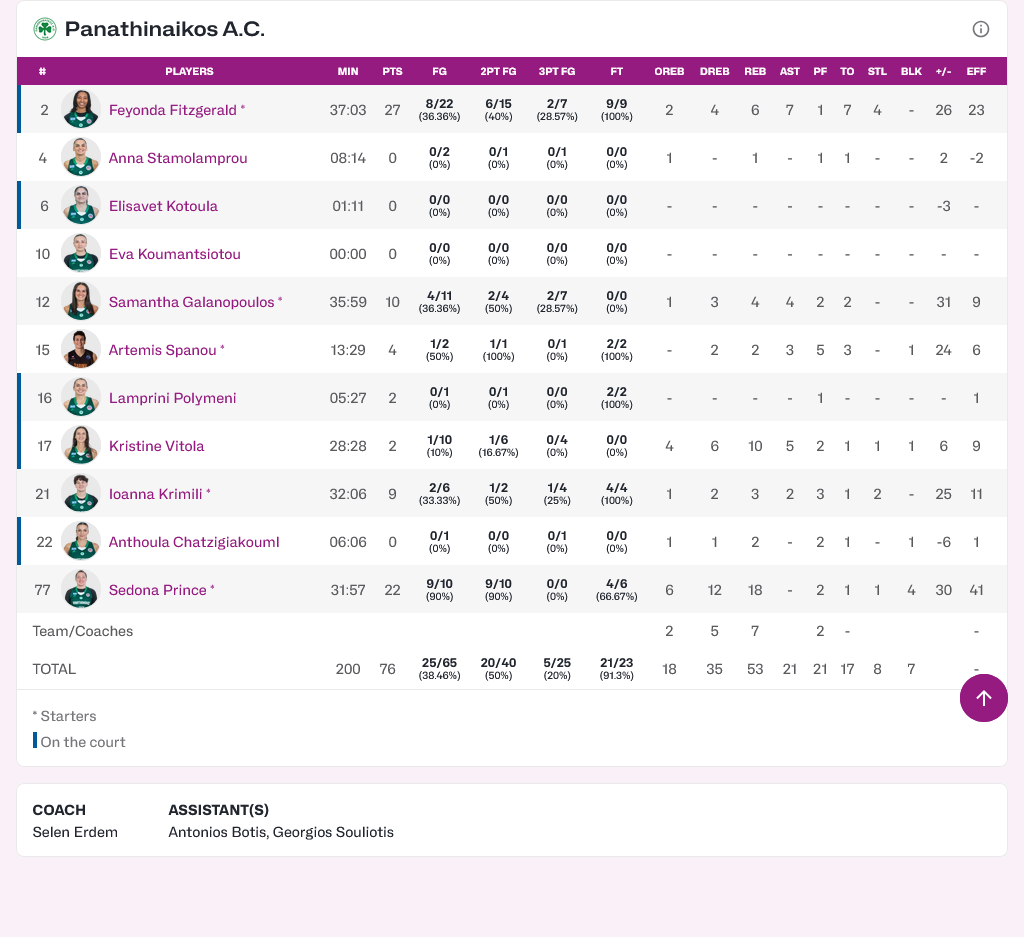This screenshot has width=1024, height=937.
Task: Open Eva Koumantsiotou's player link
Action: tap(175, 254)
